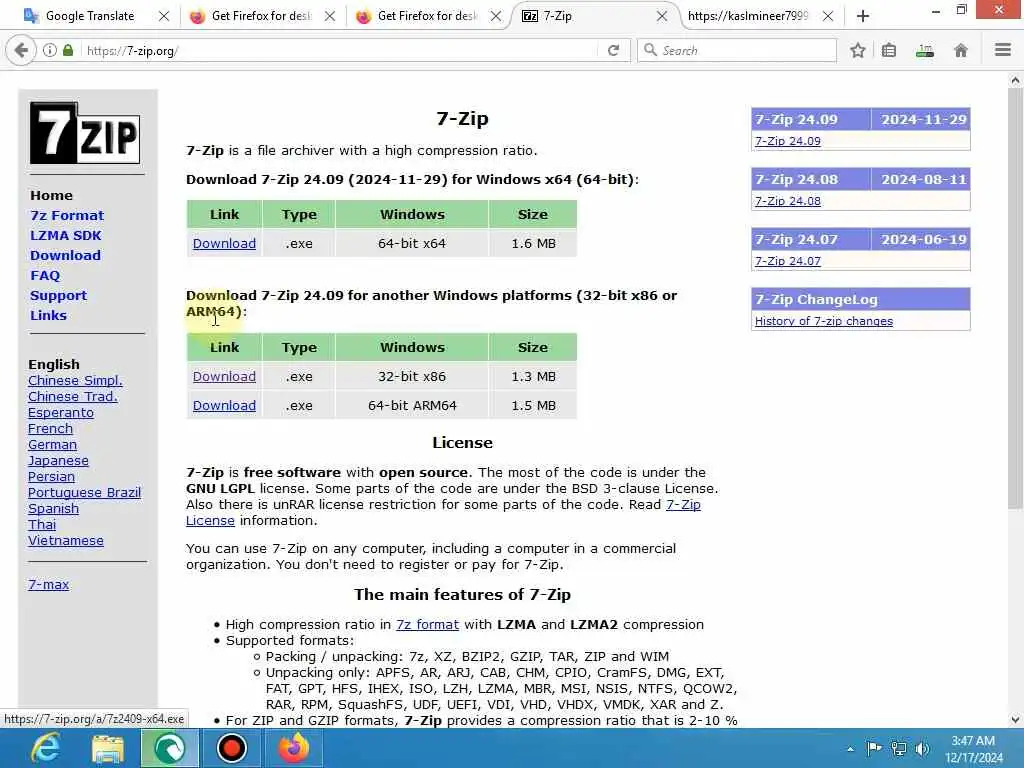Switch language to Vietnamese

pyautogui.click(x=65, y=541)
